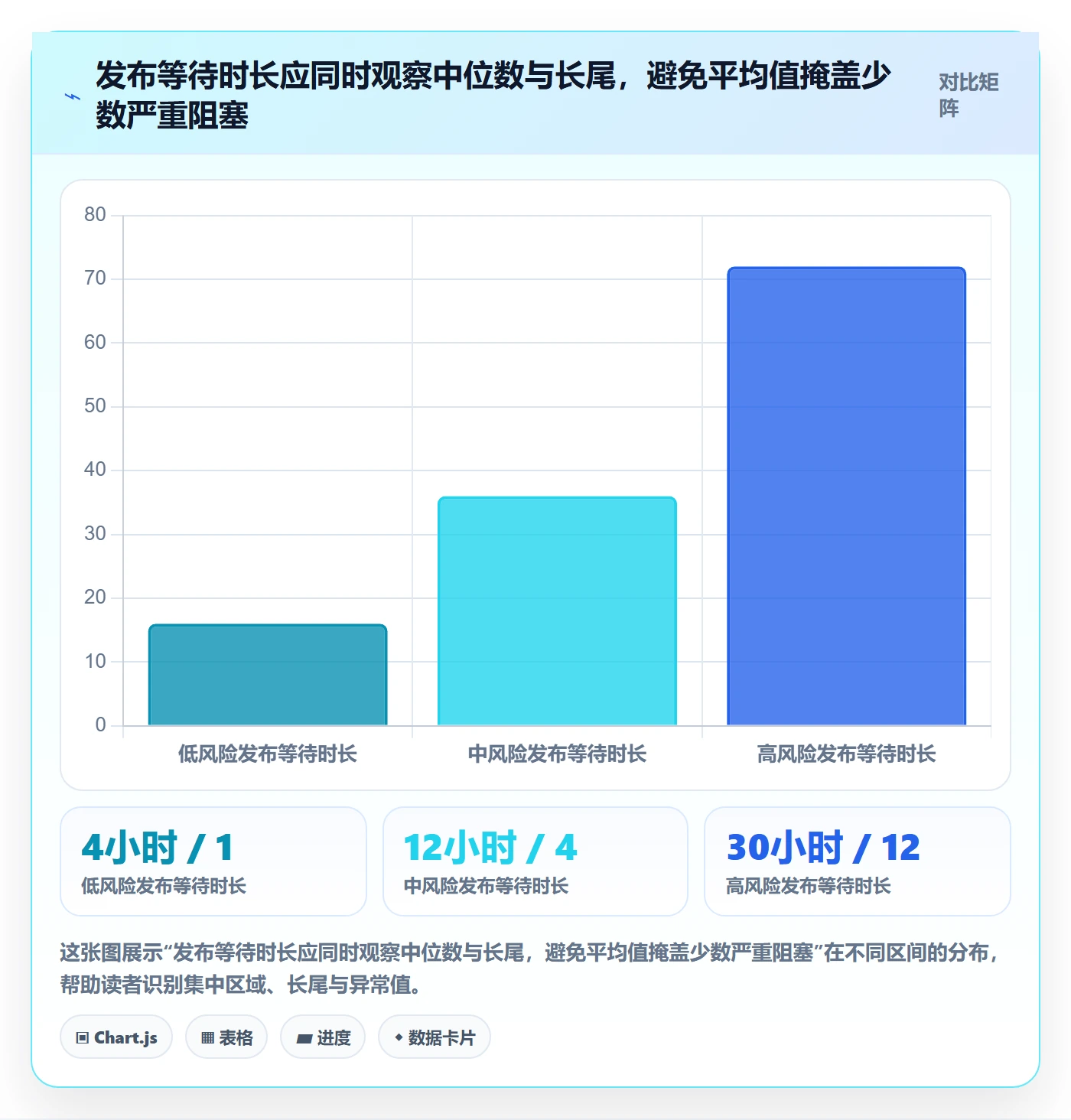Select the Chart.js tag
Viewport: 1071px width, 1120px height.
point(116,1037)
